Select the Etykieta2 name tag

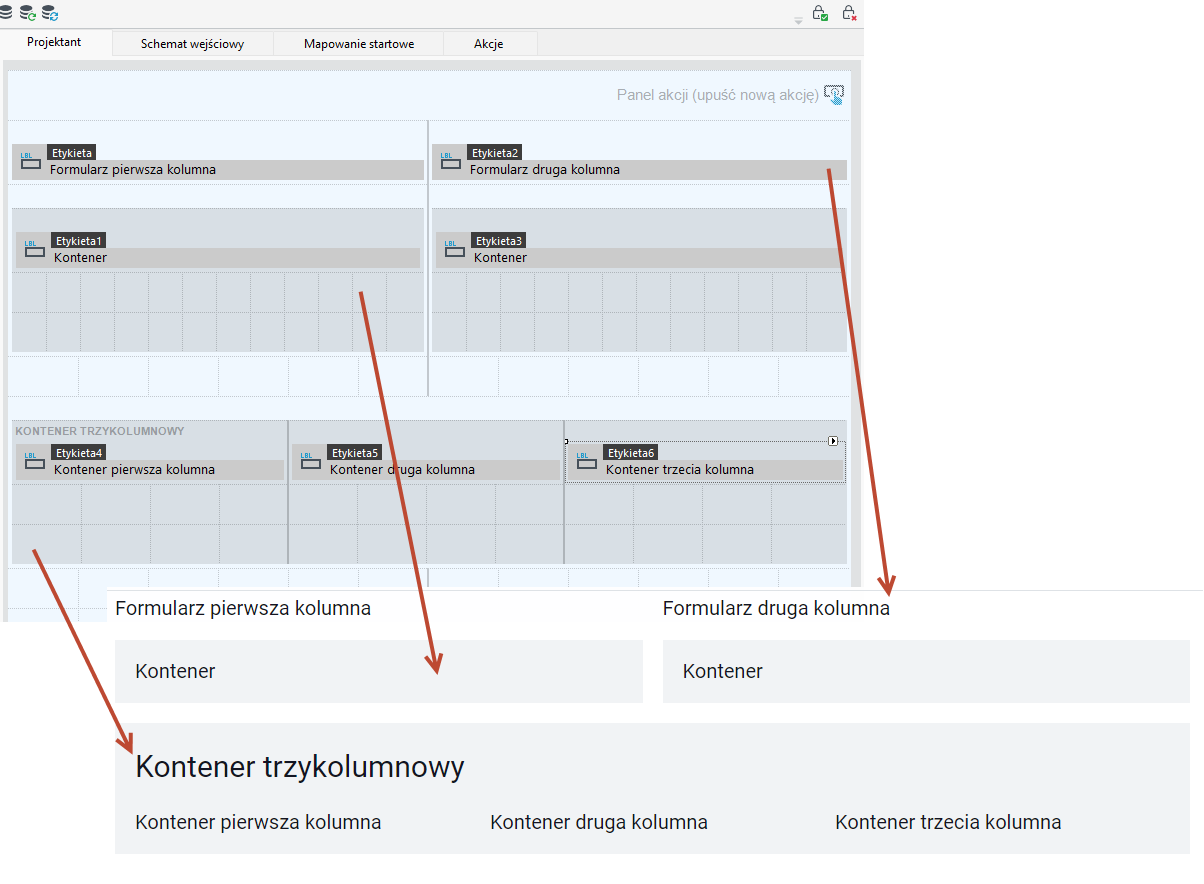(494, 153)
